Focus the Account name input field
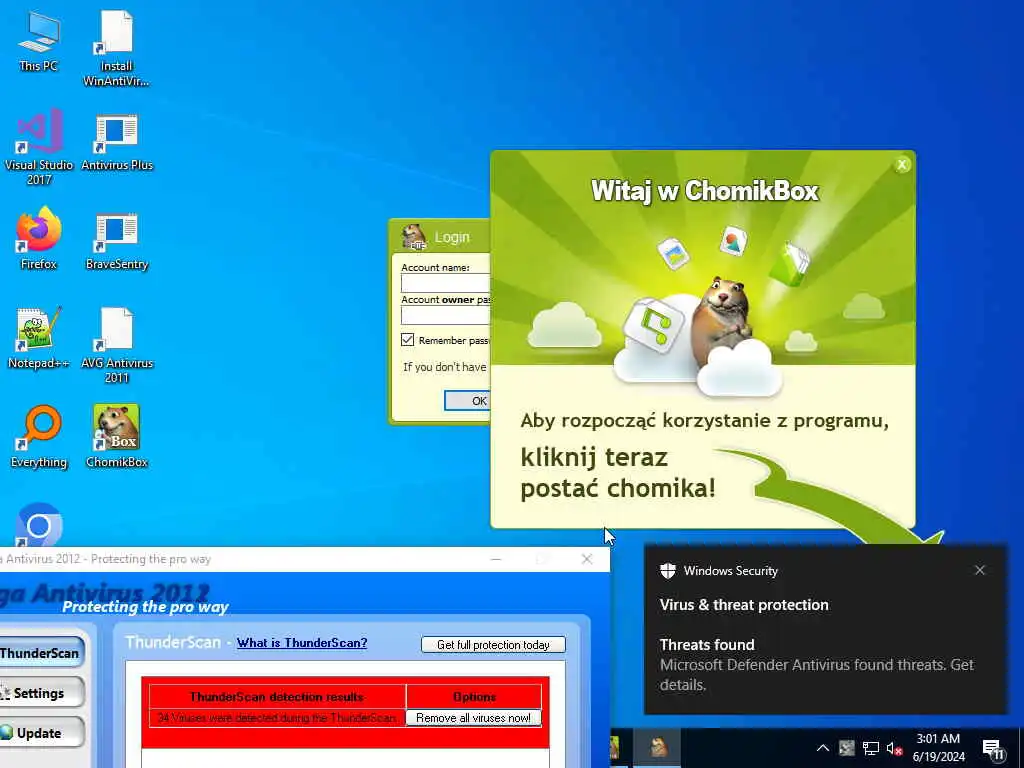Screen dimensions: 1024x768 click(x=445, y=283)
